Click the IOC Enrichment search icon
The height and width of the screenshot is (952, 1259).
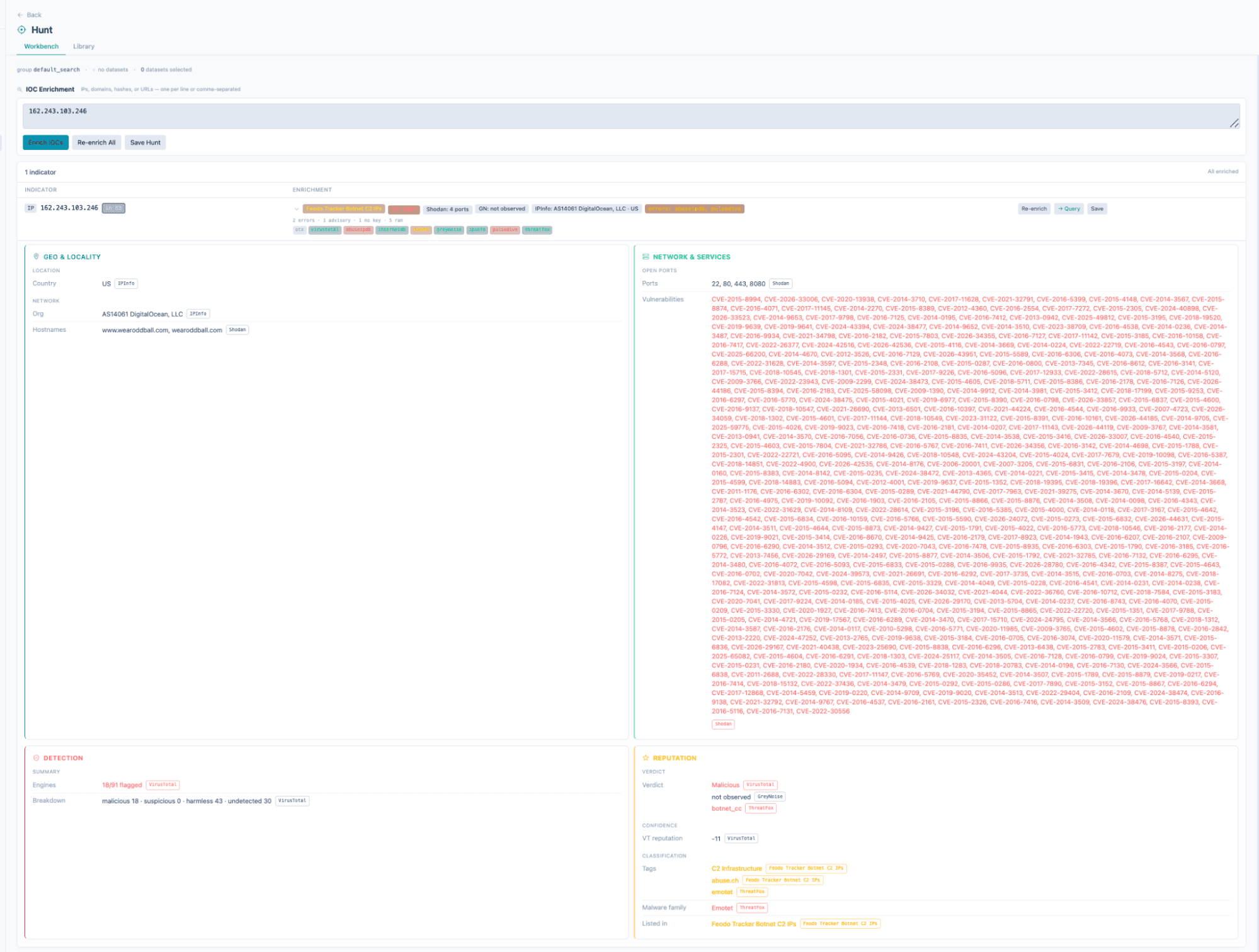pyautogui.click(x=20, y=89)
